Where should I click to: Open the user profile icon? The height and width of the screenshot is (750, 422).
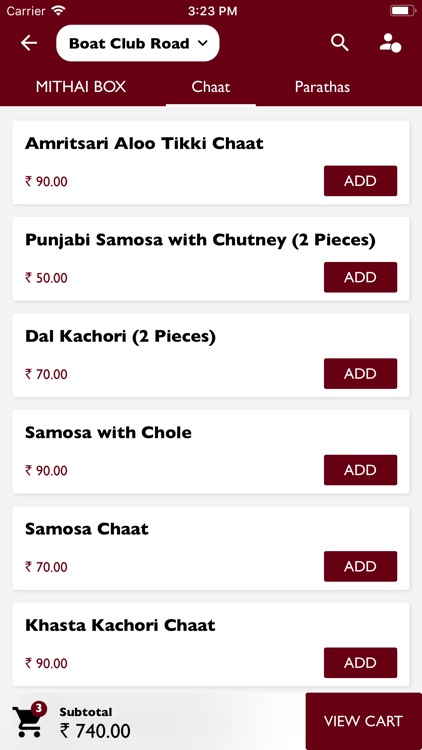tap(390, 43)
